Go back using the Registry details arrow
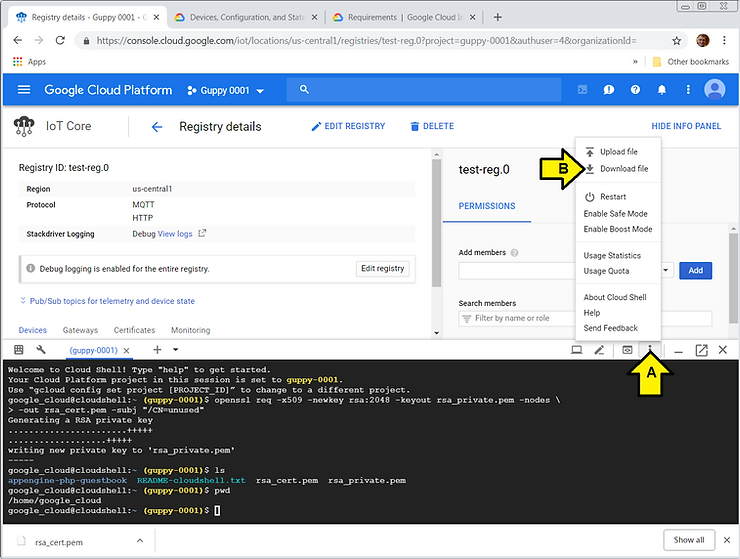Screen dimensions: 740x559 [156, 127]
